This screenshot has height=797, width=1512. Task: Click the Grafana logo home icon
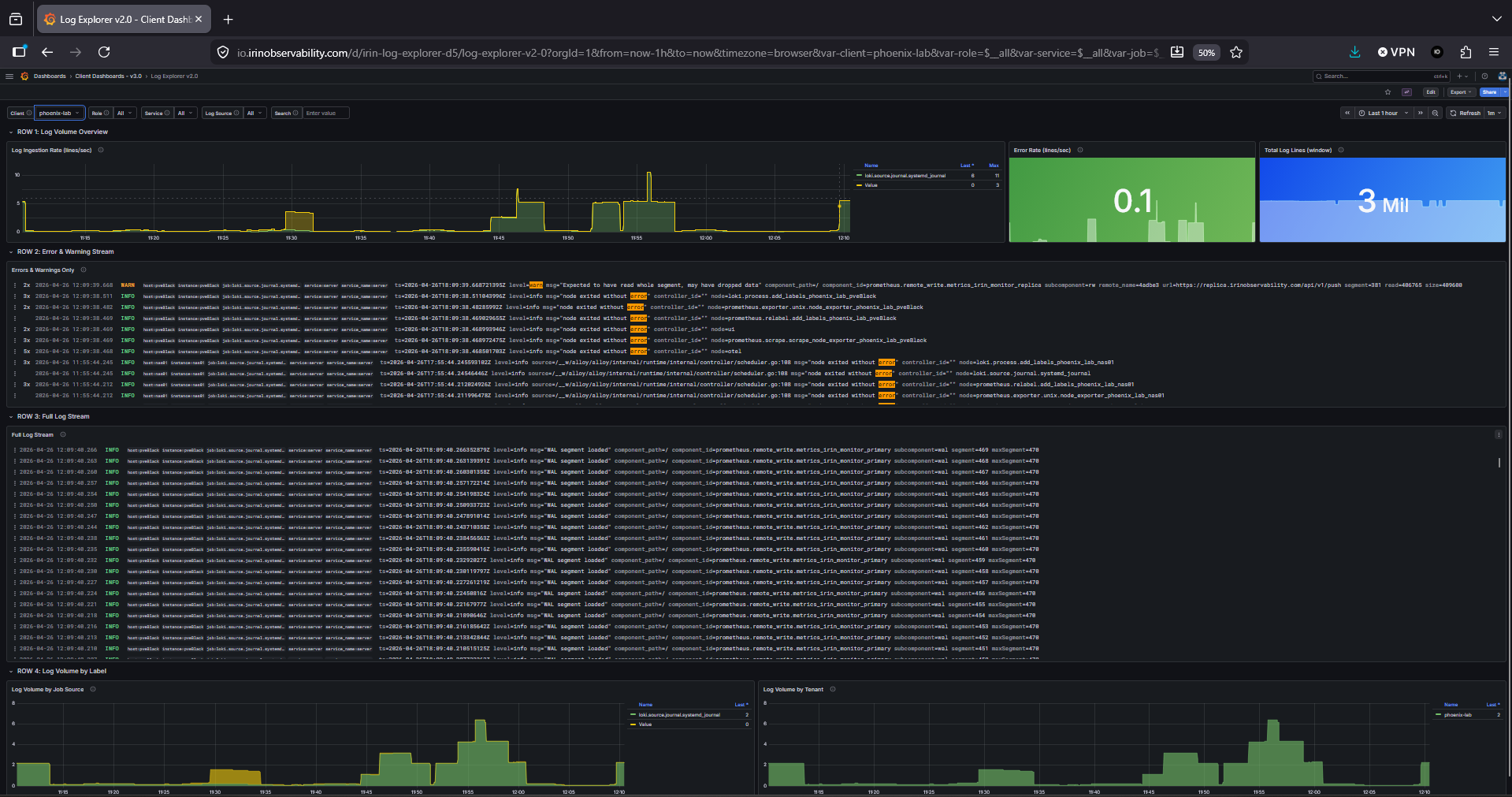(x=24, y=76)
